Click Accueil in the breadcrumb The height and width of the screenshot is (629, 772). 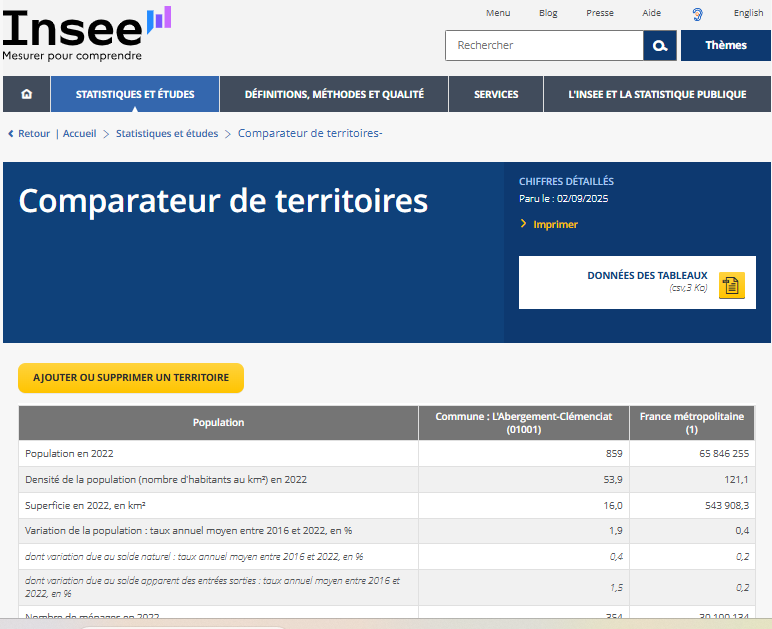pyautogui.click(x=80, y=134)
